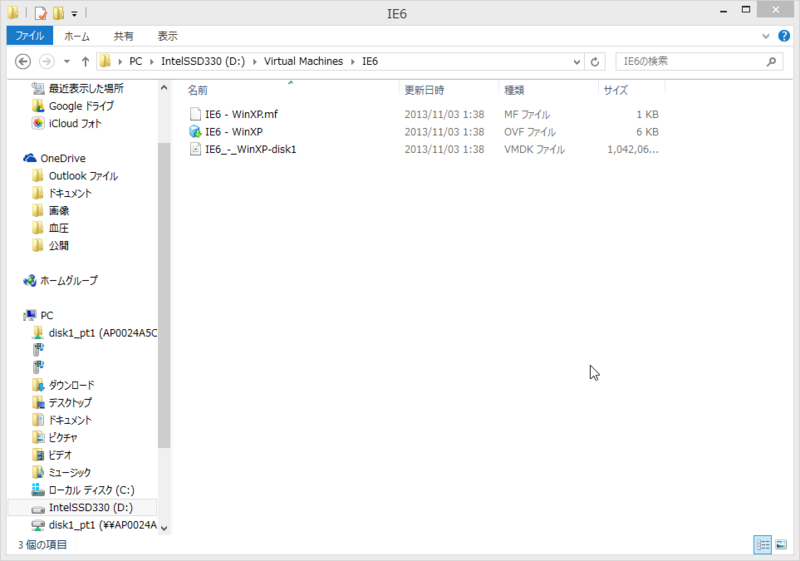Expand the arrow after PC breadcrumb
This screenshot has height=561, width=800.
pyautogui.click(x=152, y=62)
